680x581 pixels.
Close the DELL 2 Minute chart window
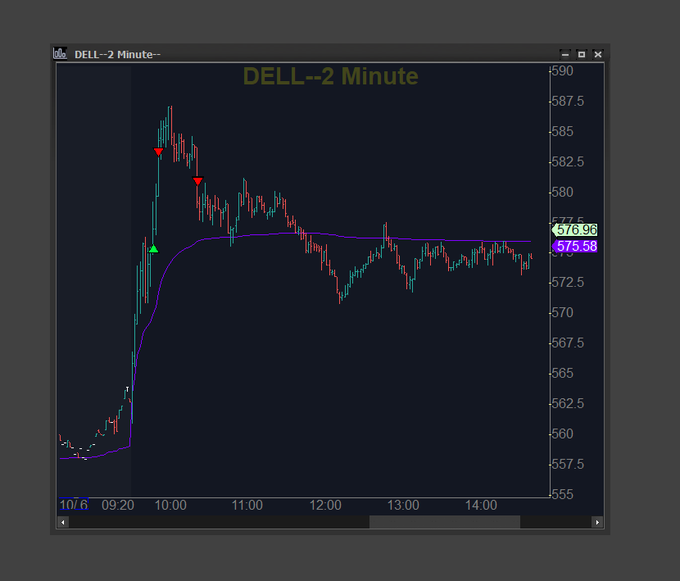pyautogui.click(x=598, y=54)
